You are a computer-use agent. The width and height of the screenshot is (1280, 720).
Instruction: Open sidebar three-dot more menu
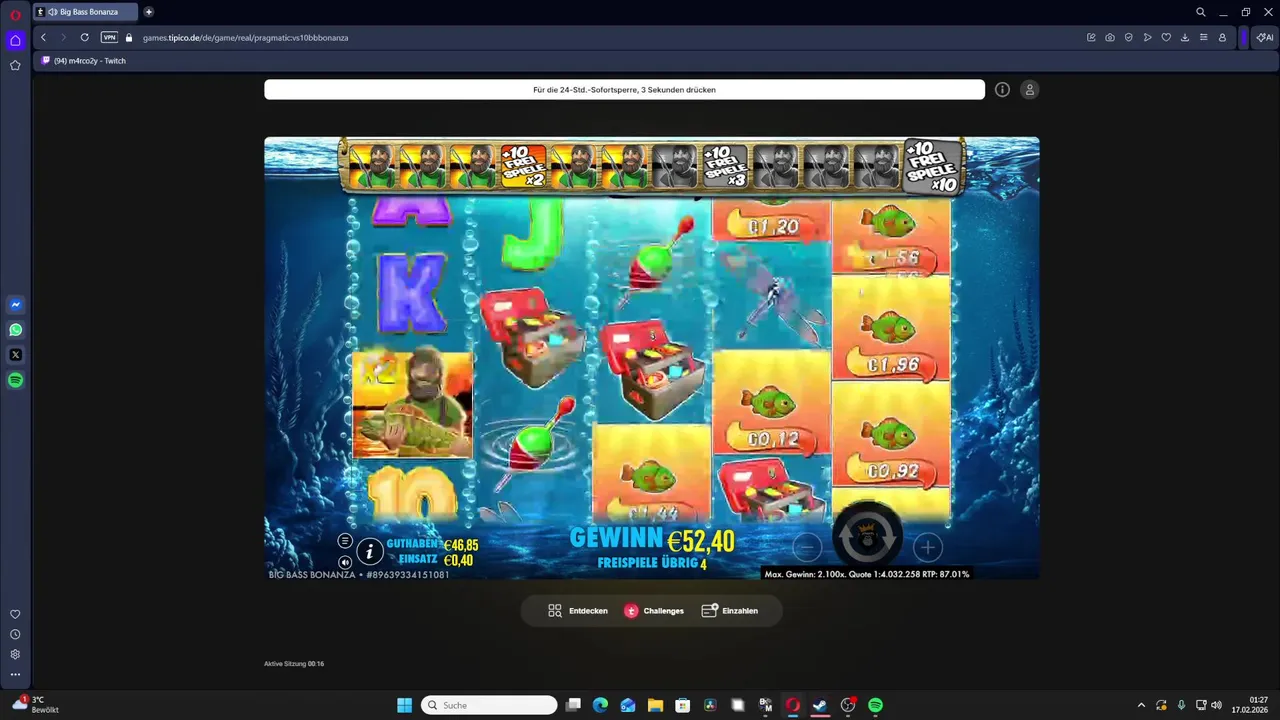(x=15, y=674)
